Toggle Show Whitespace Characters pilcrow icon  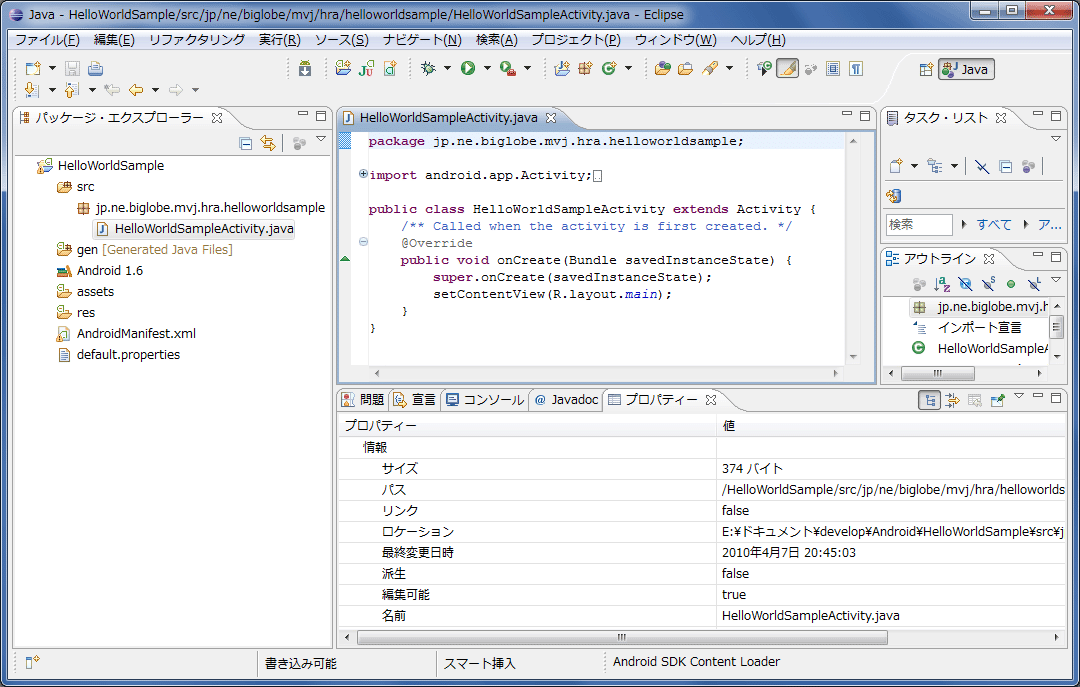[x=855, y=68]
